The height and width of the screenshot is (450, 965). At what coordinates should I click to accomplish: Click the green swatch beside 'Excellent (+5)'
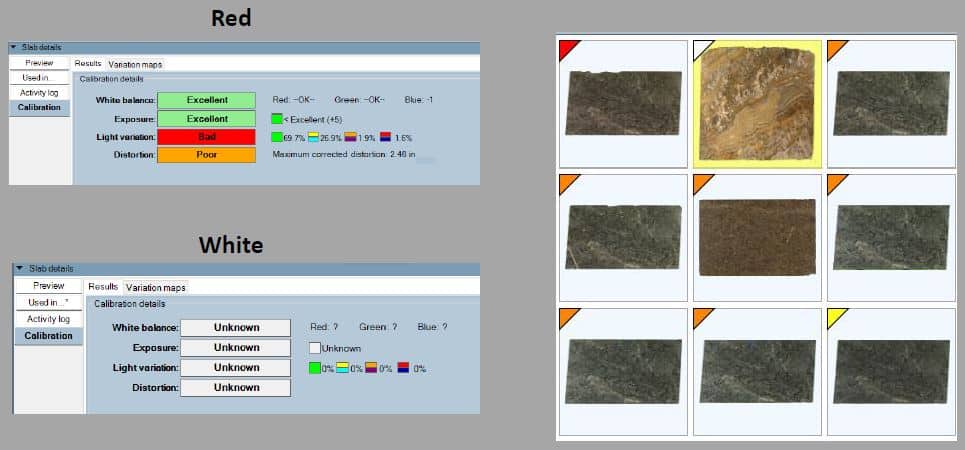click(278, 118)
